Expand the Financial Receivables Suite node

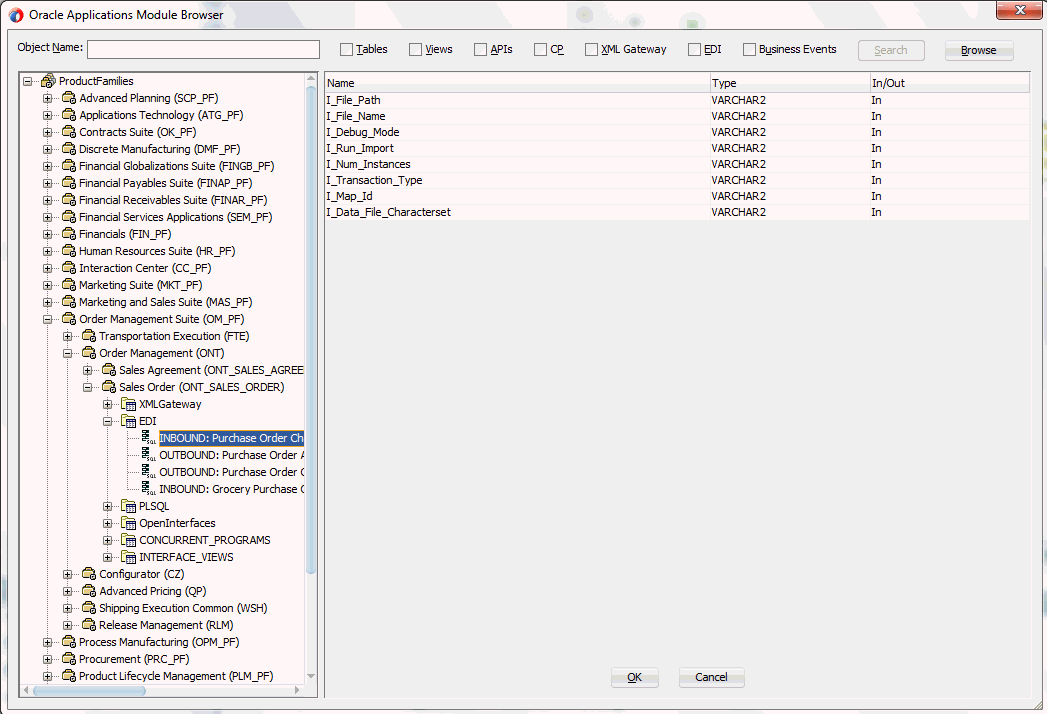[x=47, y=200]
